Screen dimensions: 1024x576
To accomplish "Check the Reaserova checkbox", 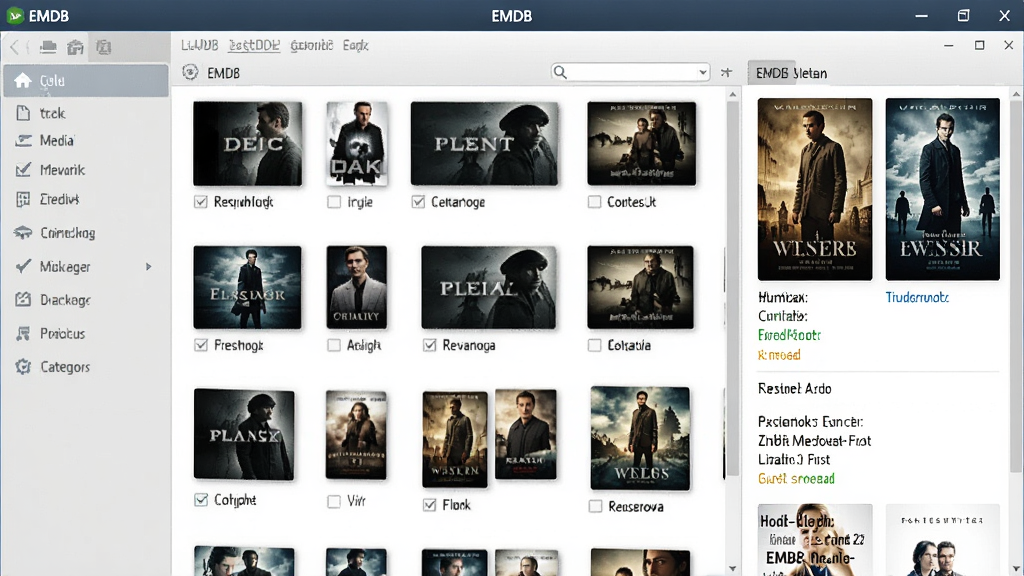I will (x=595, y=506).
